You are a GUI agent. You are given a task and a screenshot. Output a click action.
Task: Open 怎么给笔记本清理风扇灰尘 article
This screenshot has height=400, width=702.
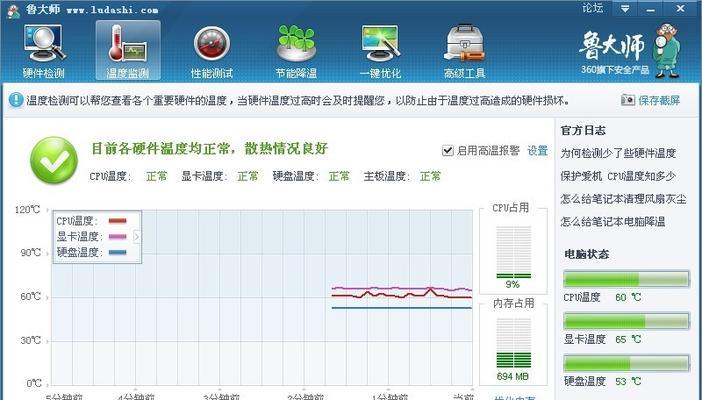click(623, 199)
